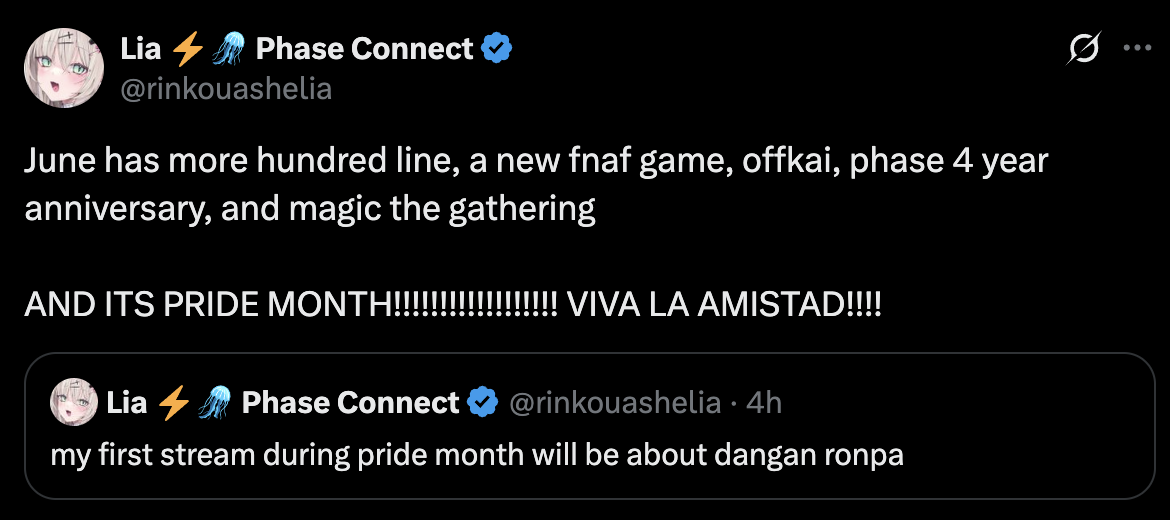Image resolution: width=1170 pixels, height=520 pixels.
Task: Open the "4h" timestamp on the quoted post
Action: pyautogui.click(x=764, y=403)
